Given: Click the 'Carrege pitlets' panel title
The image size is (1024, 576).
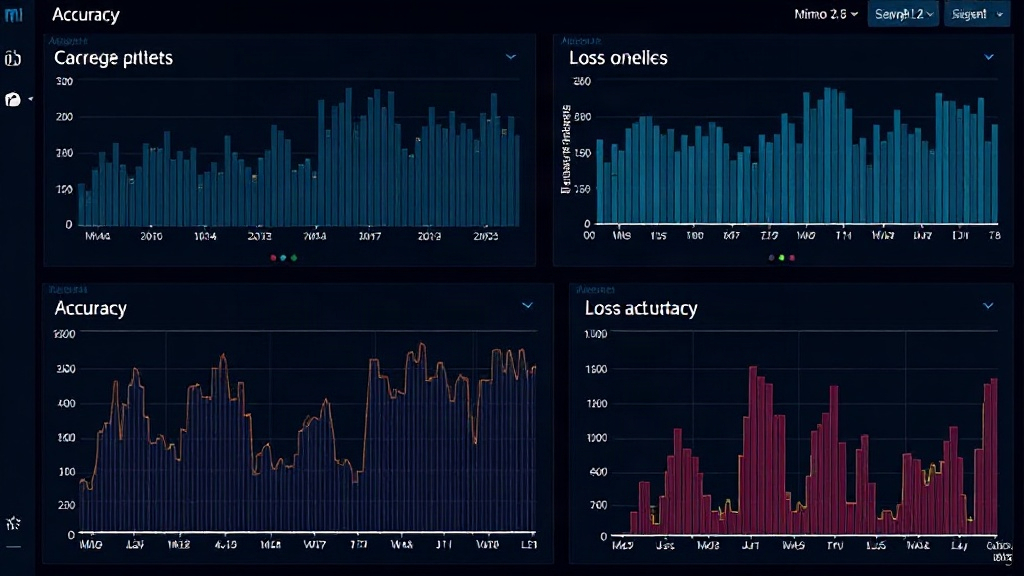Looking at the screenshot, I should (x=114, y=58).
